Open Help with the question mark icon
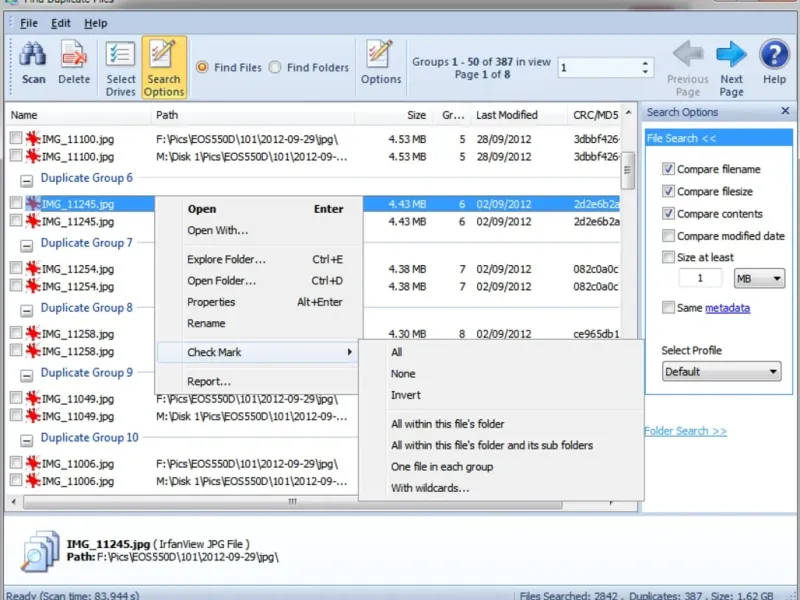 tap(774, 56)
